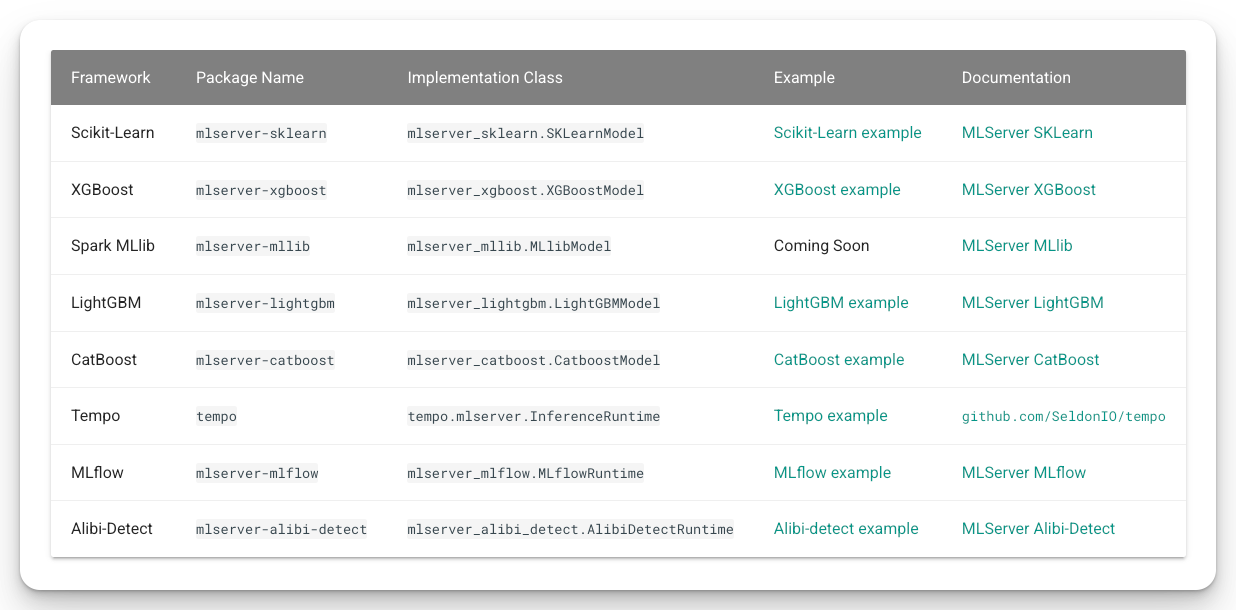Open the Tempo example link

831,416
